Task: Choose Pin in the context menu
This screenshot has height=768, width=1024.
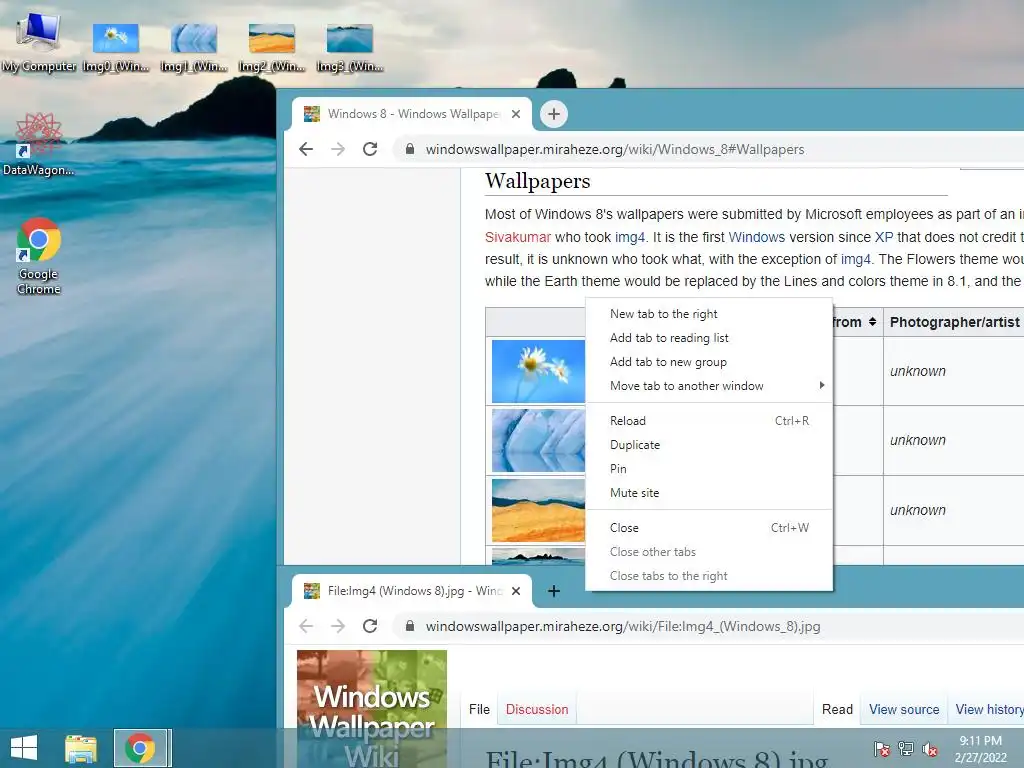Action: click(709, 469)
